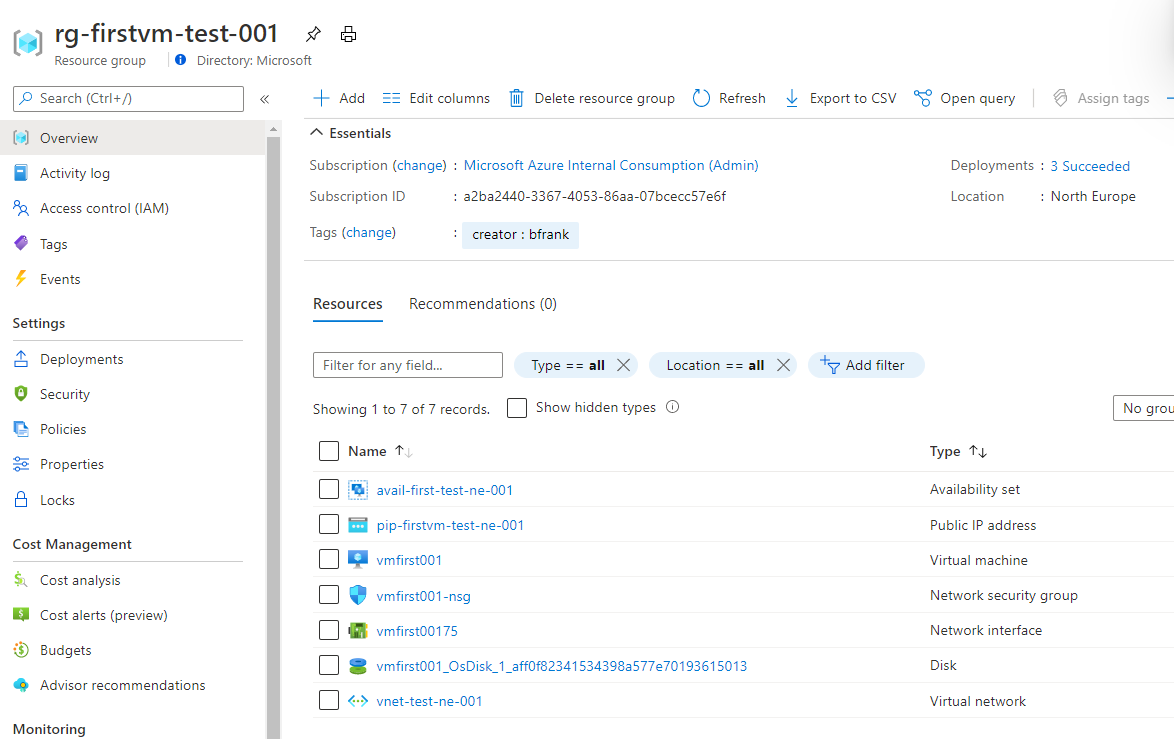The width and height of the screenshot is (1174, 739).
Task: Switch to the Recommendations tab
Action: tap(483, 303)
